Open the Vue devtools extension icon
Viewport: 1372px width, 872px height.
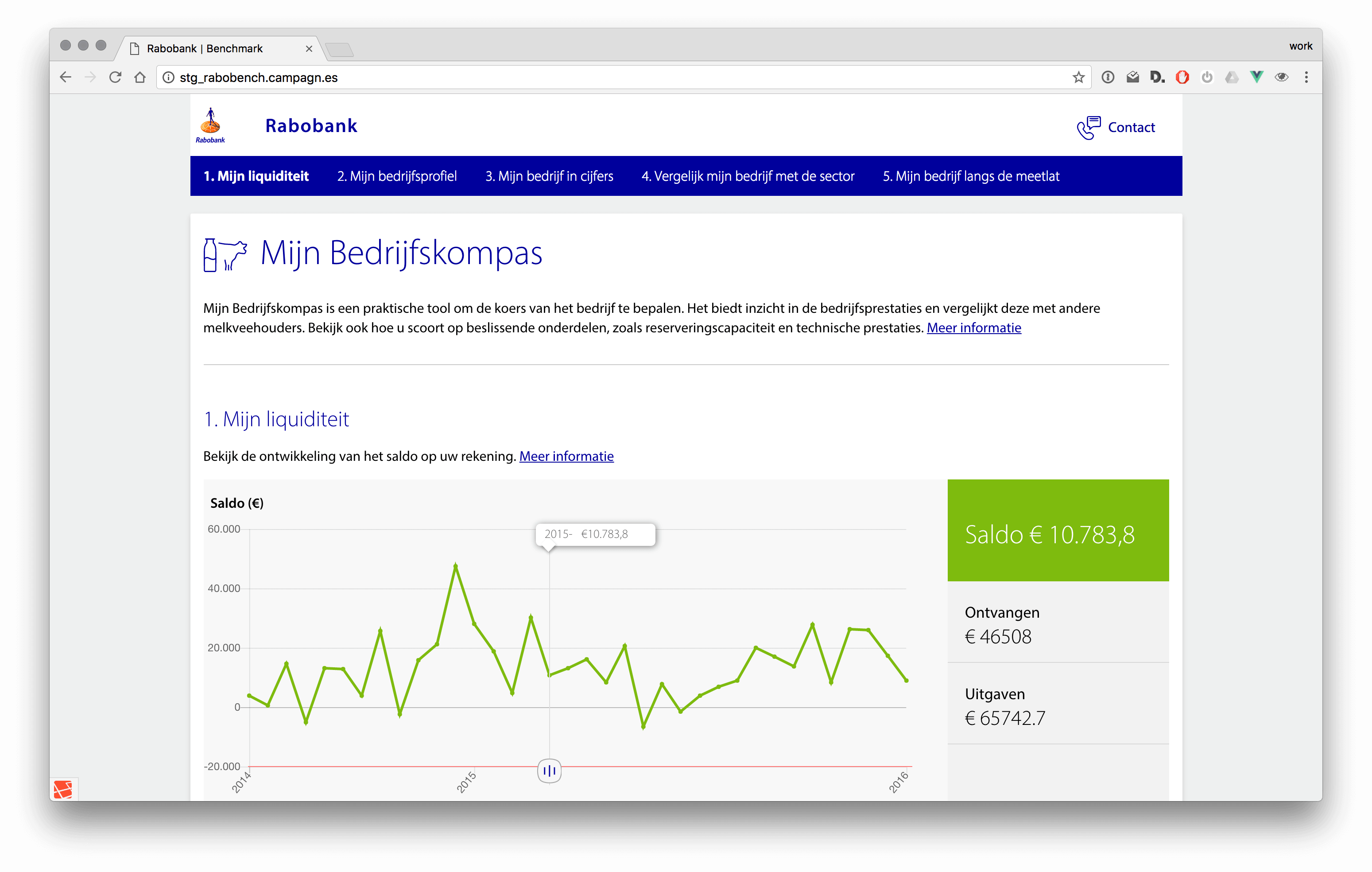[1256, 76]
